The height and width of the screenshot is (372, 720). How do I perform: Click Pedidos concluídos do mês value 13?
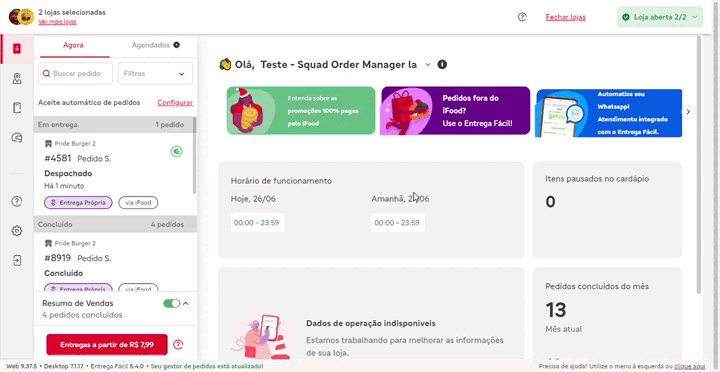pyautogui.click(x=556, y=310)
